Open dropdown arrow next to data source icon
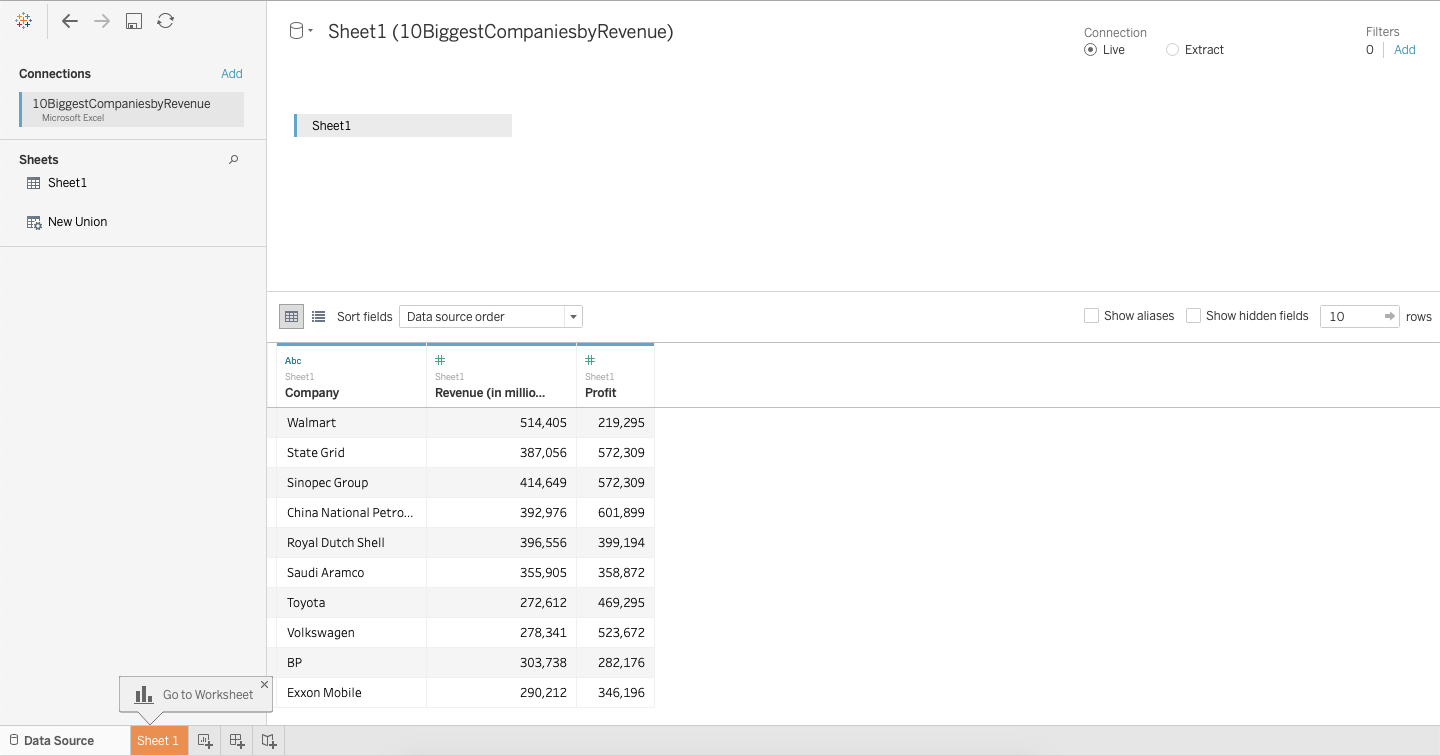Image resolution: width=1440 pixels, height=756 pixels. [310, 32]
